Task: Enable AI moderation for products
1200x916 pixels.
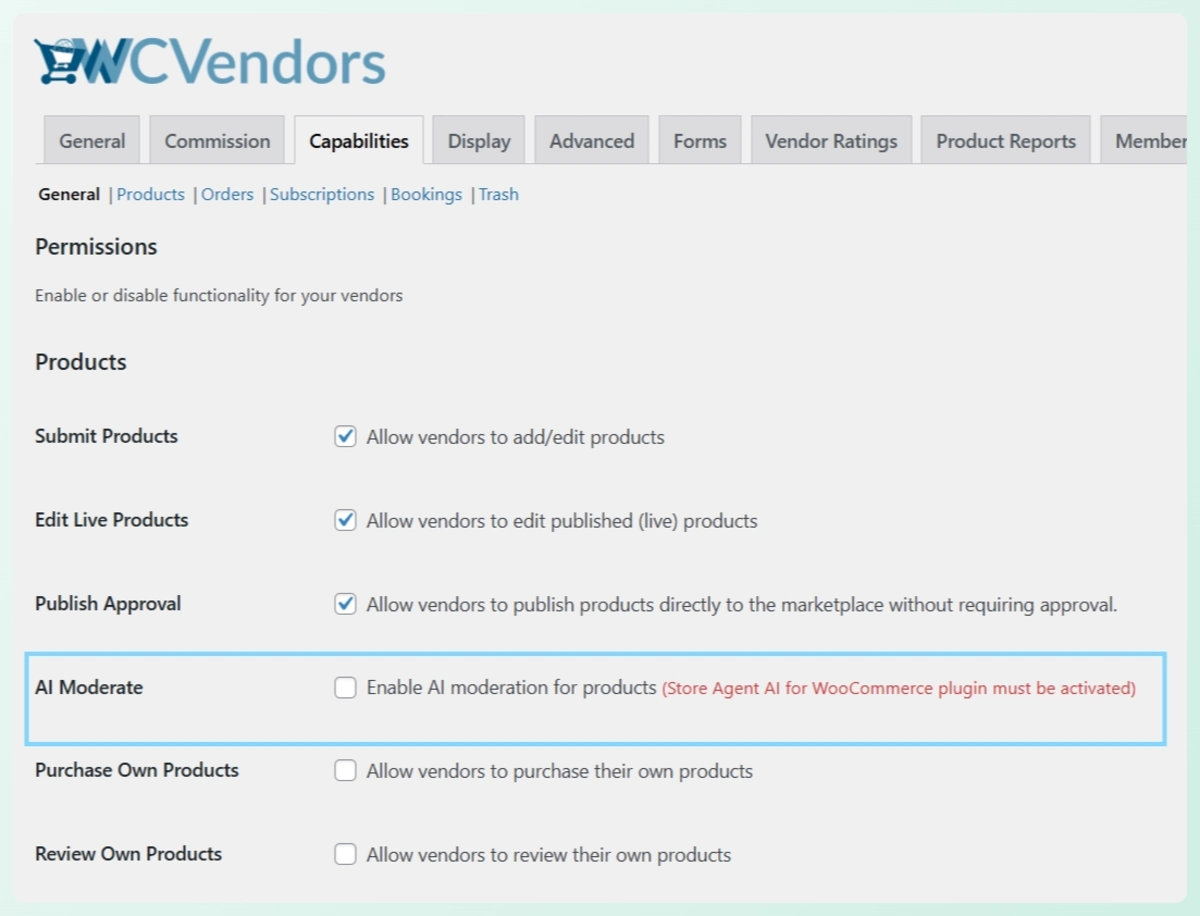Action: (345, 687)
